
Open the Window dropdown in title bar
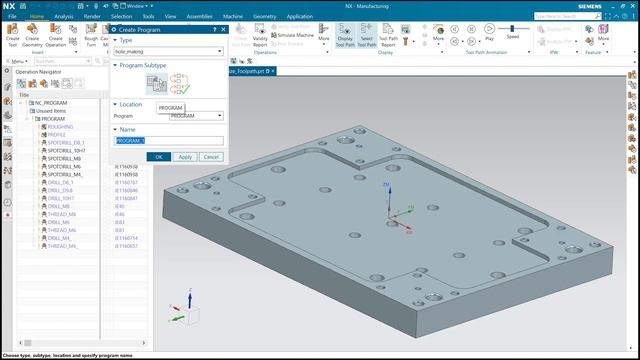pyautogui.click(x=137, y=6)
